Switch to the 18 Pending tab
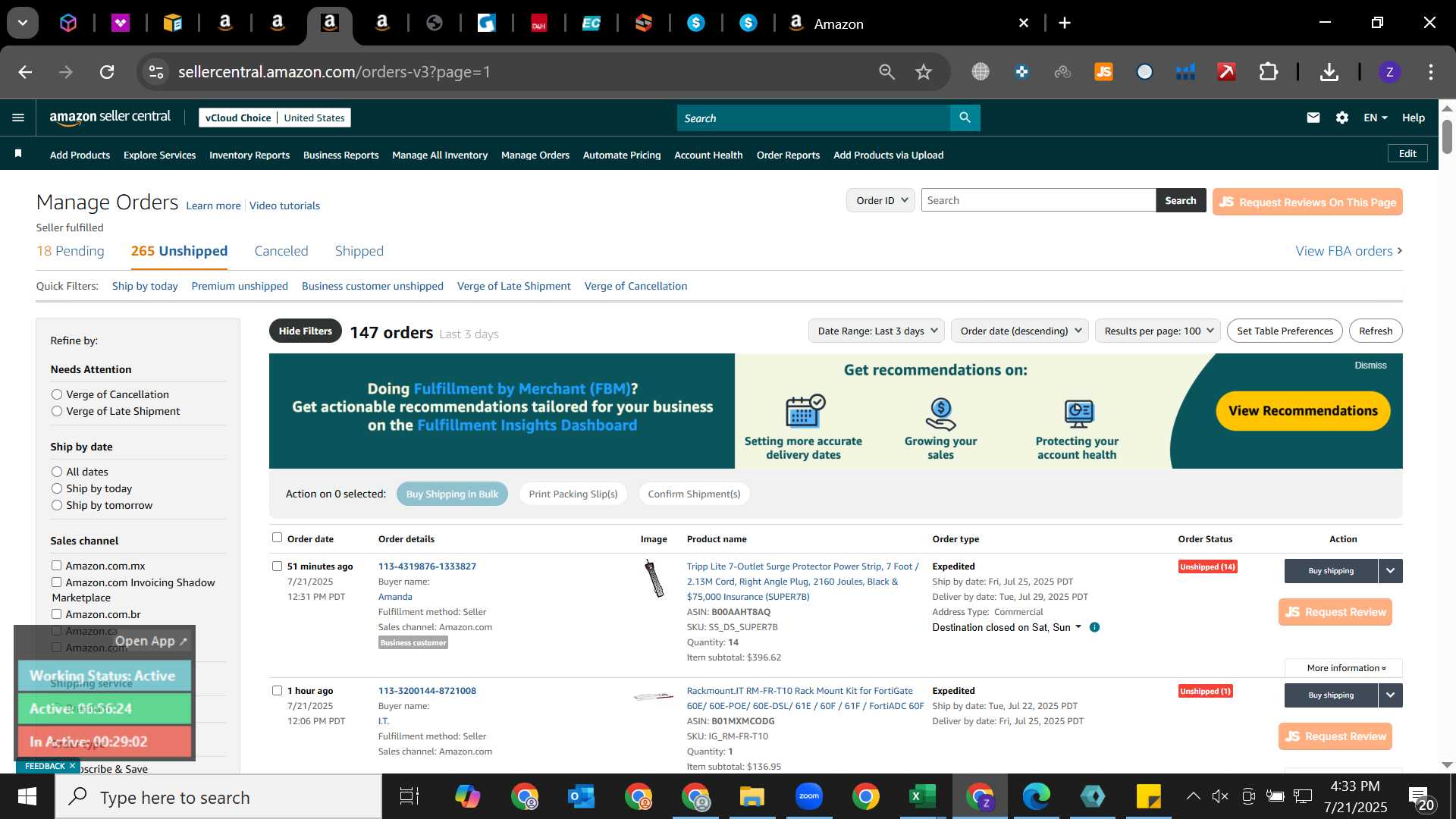The image size is (1456, 819). (71, 251)
